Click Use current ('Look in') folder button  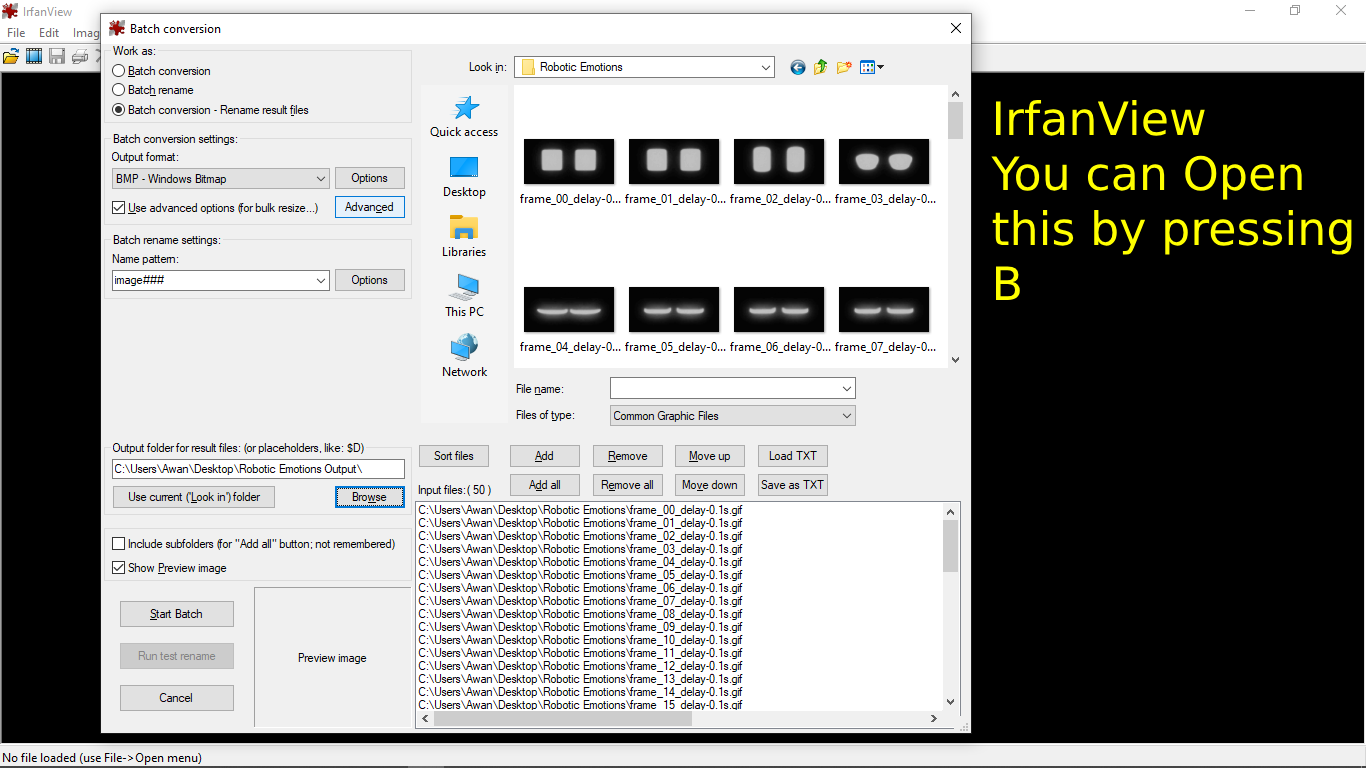pos(194,497)
